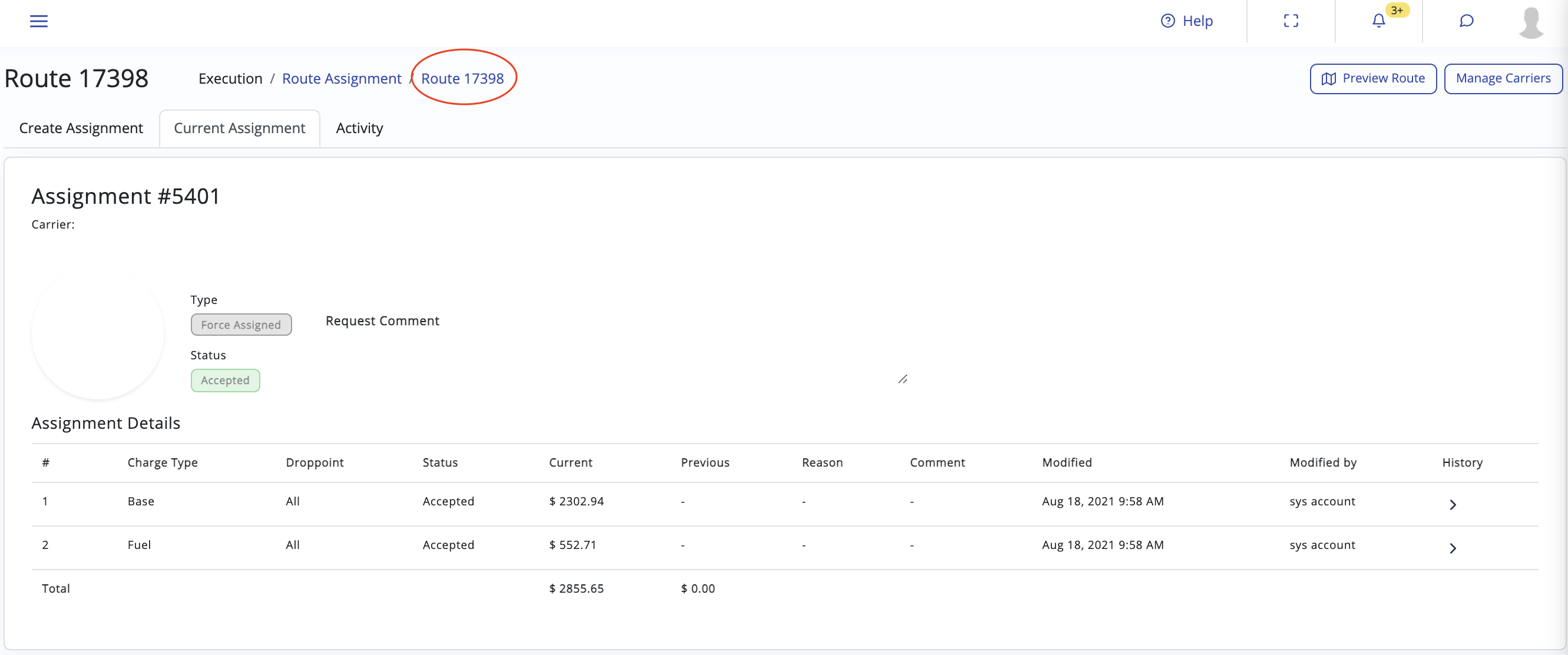
Task: Toggle fullscreen mode icon
Action: [x=1291, y=21]
